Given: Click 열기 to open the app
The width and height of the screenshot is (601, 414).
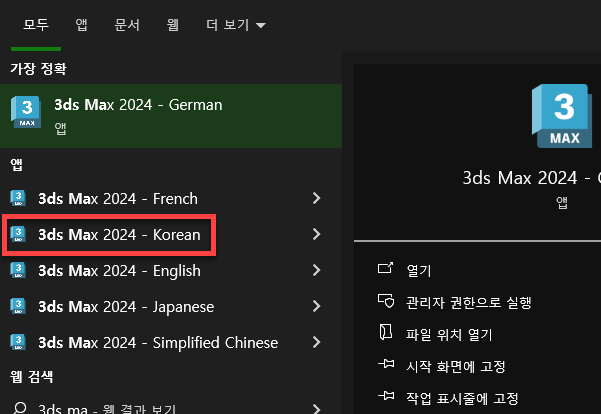Looking at the screenshot, I should (419, 271).
